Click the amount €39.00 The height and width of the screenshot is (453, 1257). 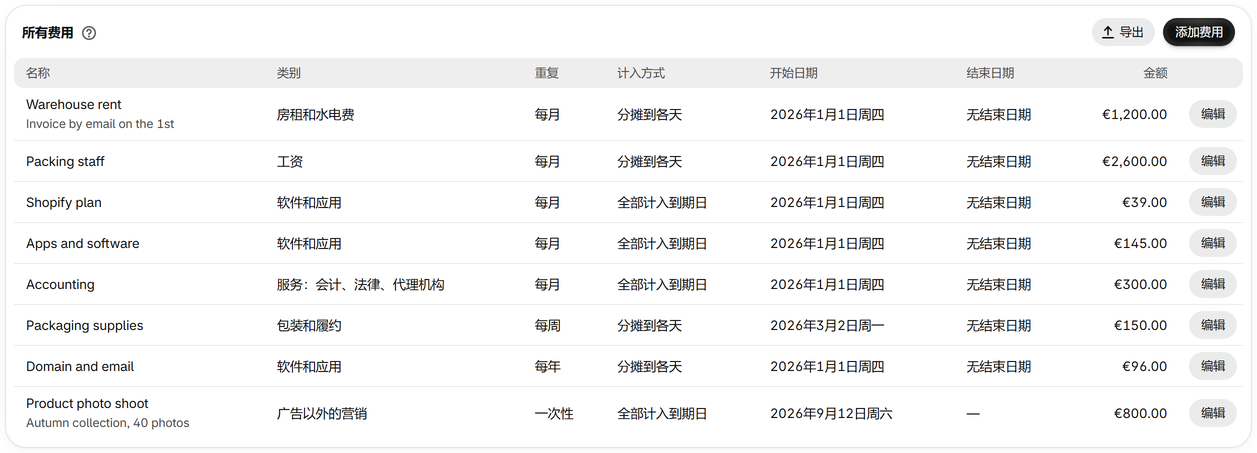click(x=1144, y=202)
